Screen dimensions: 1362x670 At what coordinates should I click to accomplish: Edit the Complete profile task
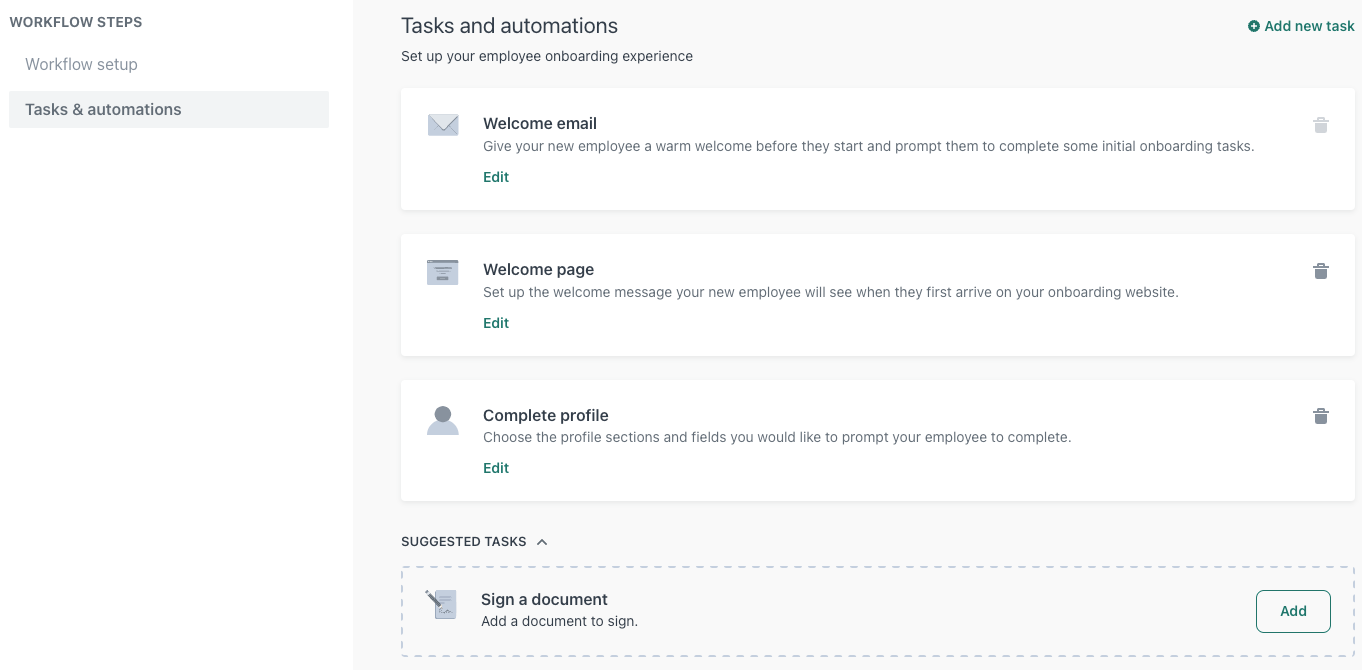(x=496, y=468)
